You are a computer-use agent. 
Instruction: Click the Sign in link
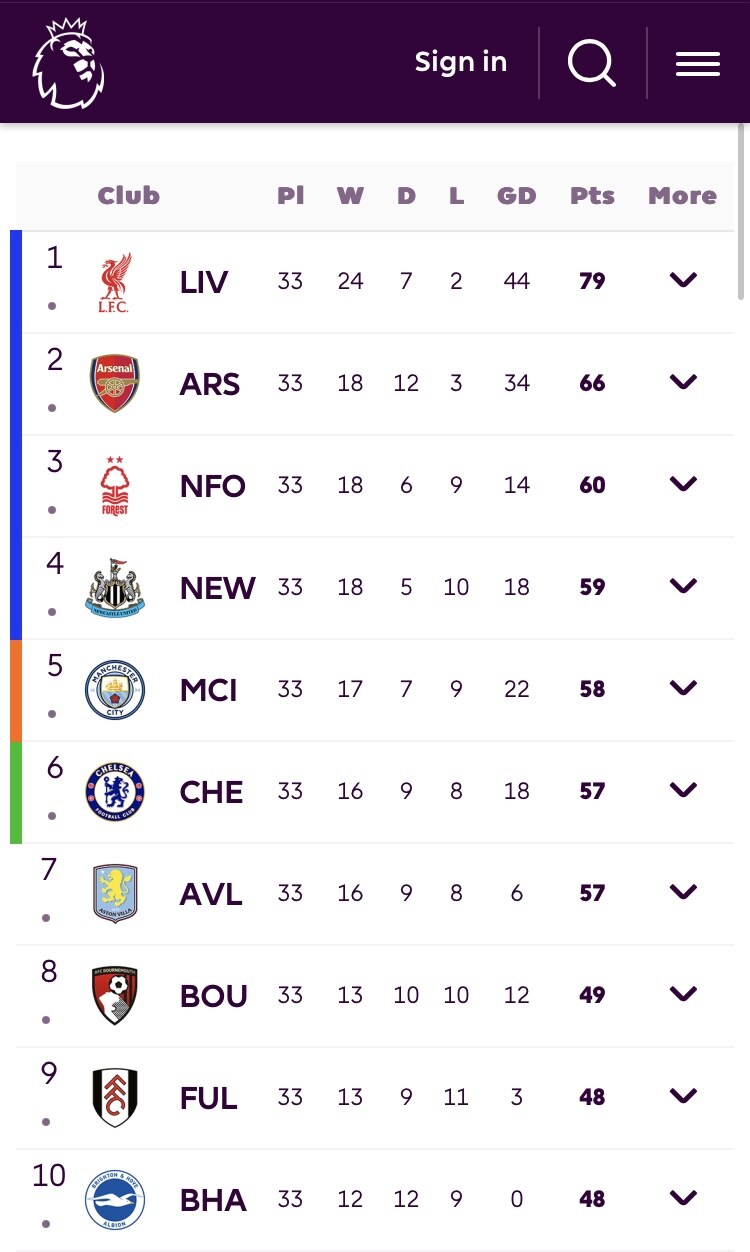[461, 62]
